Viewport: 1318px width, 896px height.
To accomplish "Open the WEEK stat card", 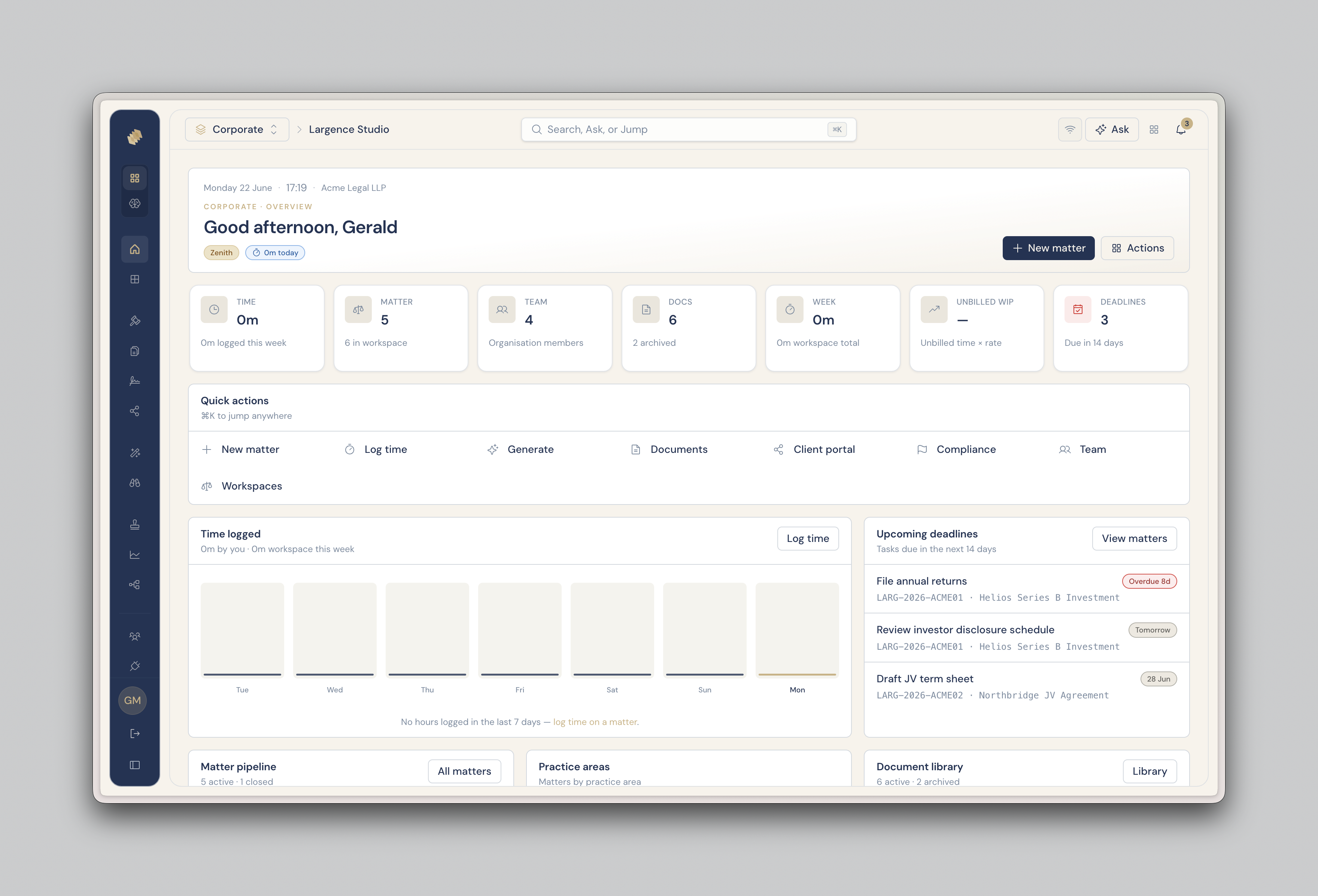I will 832,328.
